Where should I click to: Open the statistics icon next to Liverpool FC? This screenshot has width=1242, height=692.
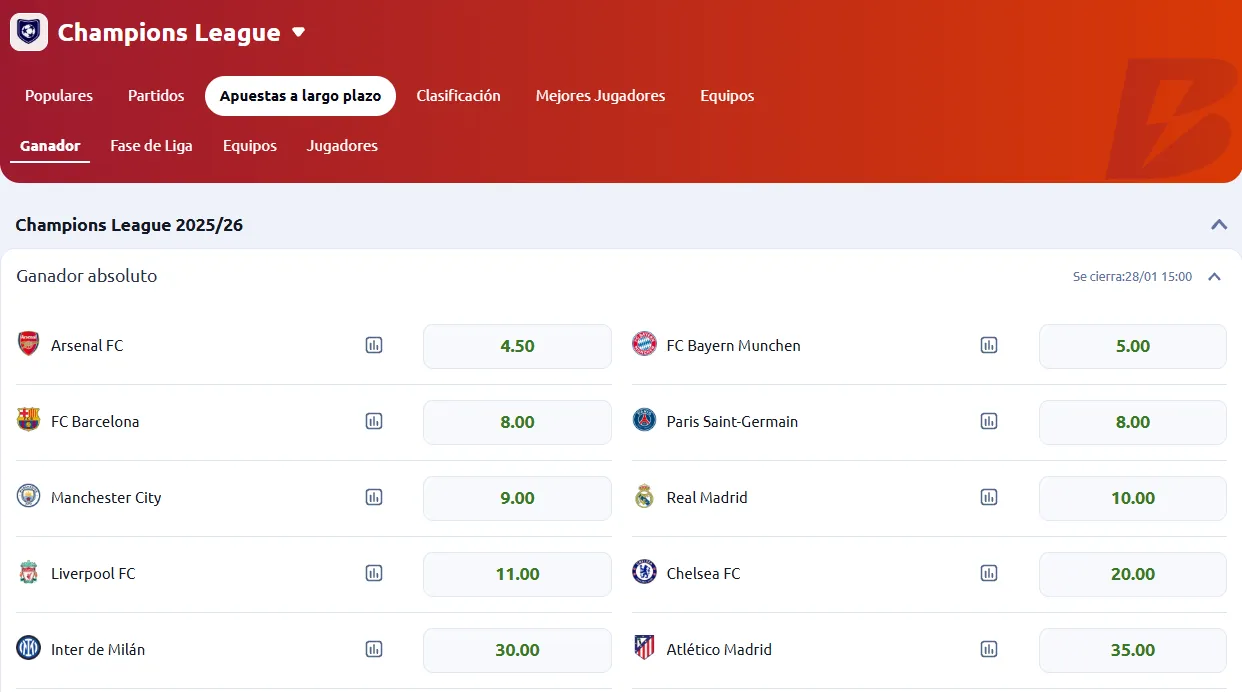(x=374, y=573)
